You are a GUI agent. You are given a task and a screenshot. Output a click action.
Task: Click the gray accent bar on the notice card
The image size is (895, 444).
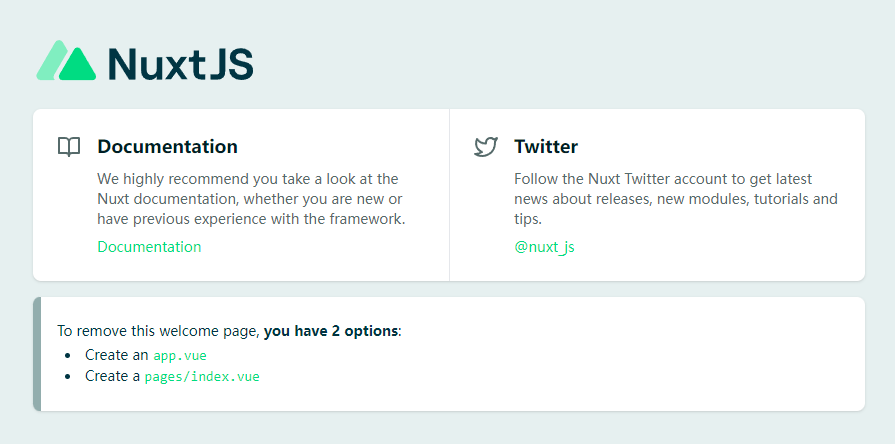[x=37, y=354]
